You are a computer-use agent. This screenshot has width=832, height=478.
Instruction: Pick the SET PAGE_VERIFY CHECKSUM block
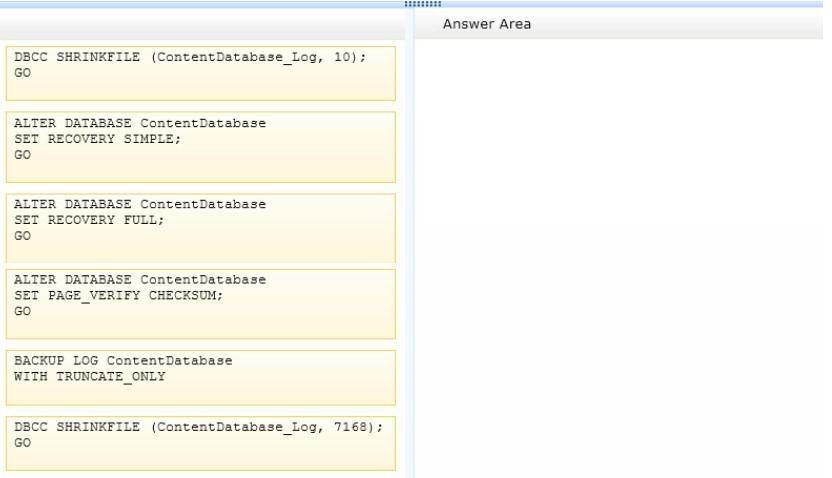[201, 304]
